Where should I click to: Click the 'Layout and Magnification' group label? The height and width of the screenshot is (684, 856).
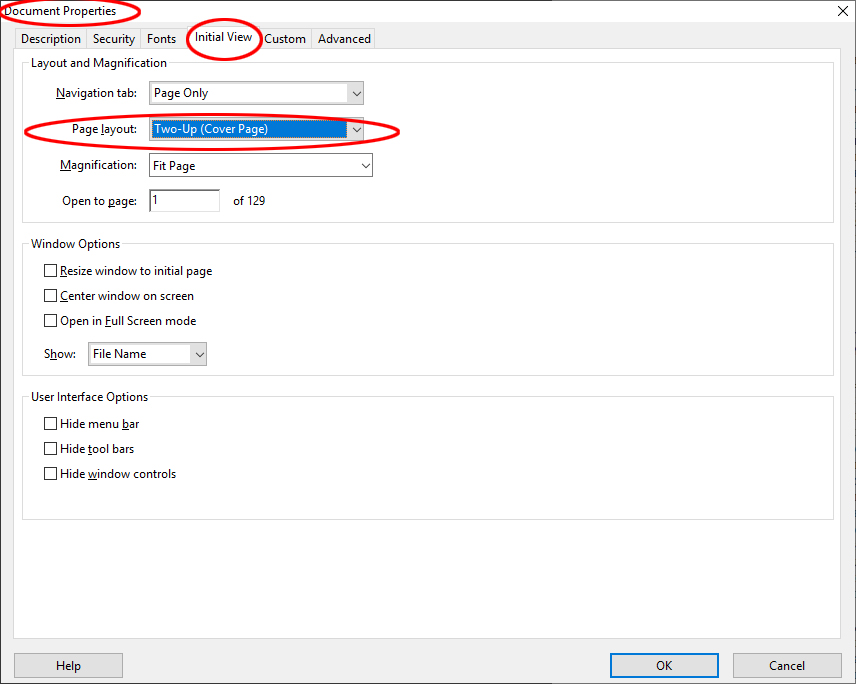(99, 63)
